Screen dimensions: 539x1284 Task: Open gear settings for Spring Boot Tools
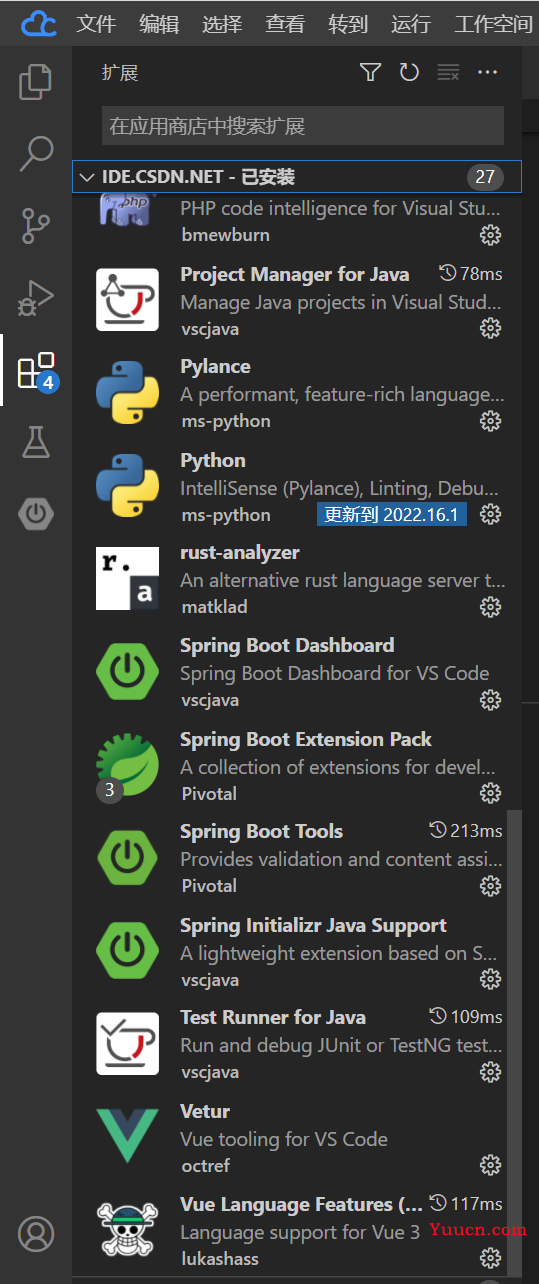490,886
